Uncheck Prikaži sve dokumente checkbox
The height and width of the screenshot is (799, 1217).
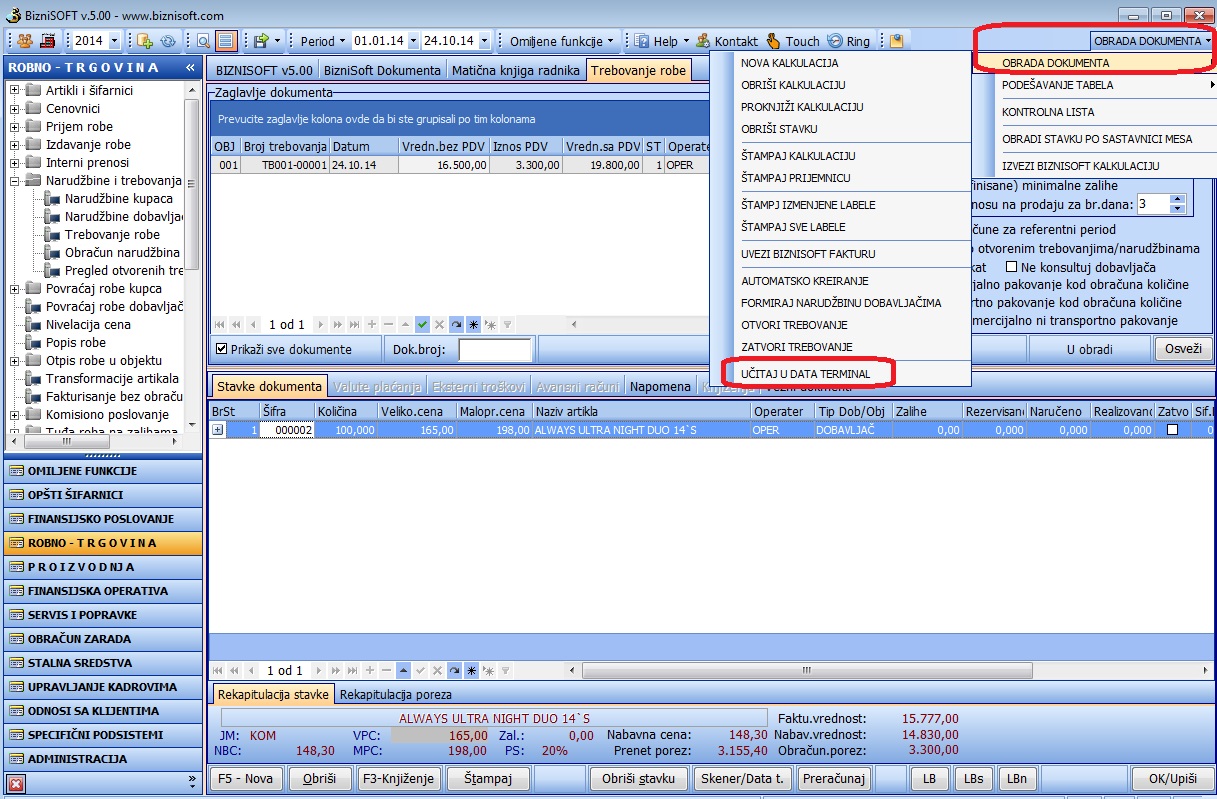(222, 349)
